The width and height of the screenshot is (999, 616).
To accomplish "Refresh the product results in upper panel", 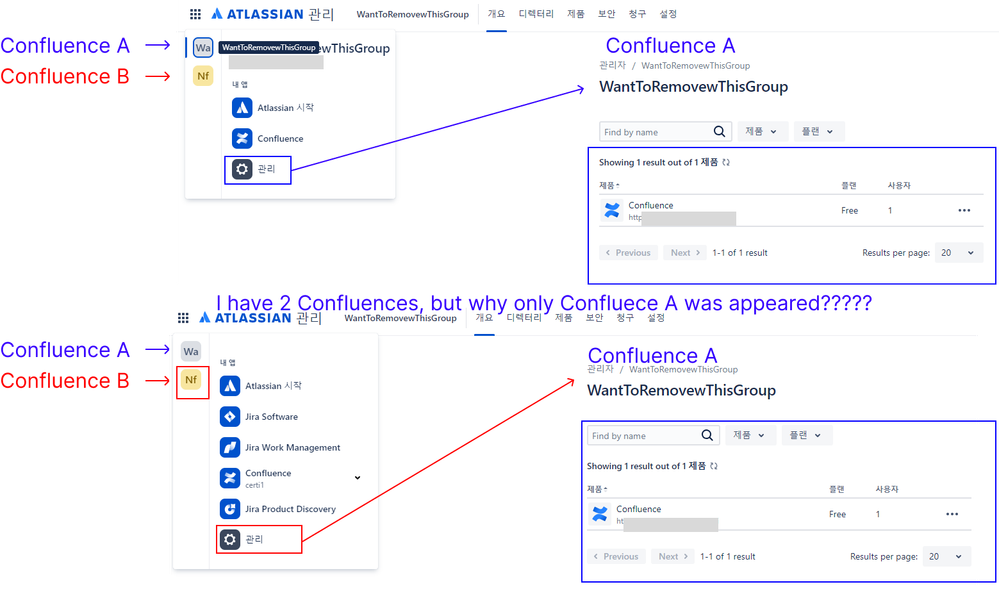I will [726, 162].
